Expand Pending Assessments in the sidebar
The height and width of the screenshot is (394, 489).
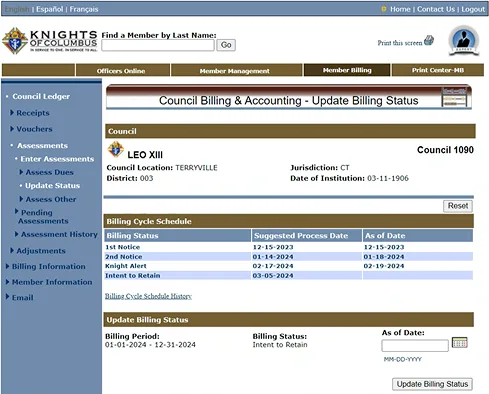(x=42, y=217)
